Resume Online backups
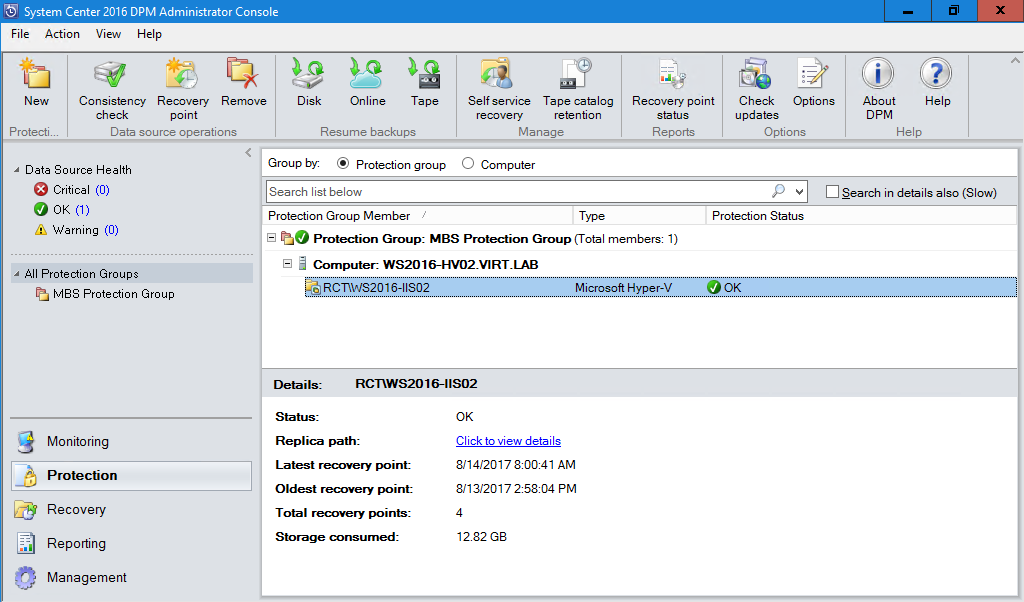Image resolution: width=1024 pixels, height=602 pixels. tap(367, 82)
